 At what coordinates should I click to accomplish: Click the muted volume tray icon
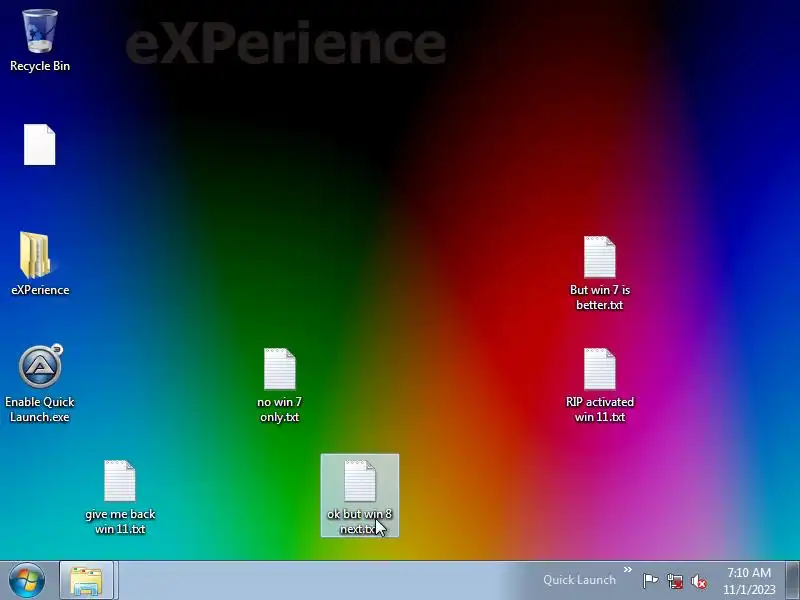point(698,581)
